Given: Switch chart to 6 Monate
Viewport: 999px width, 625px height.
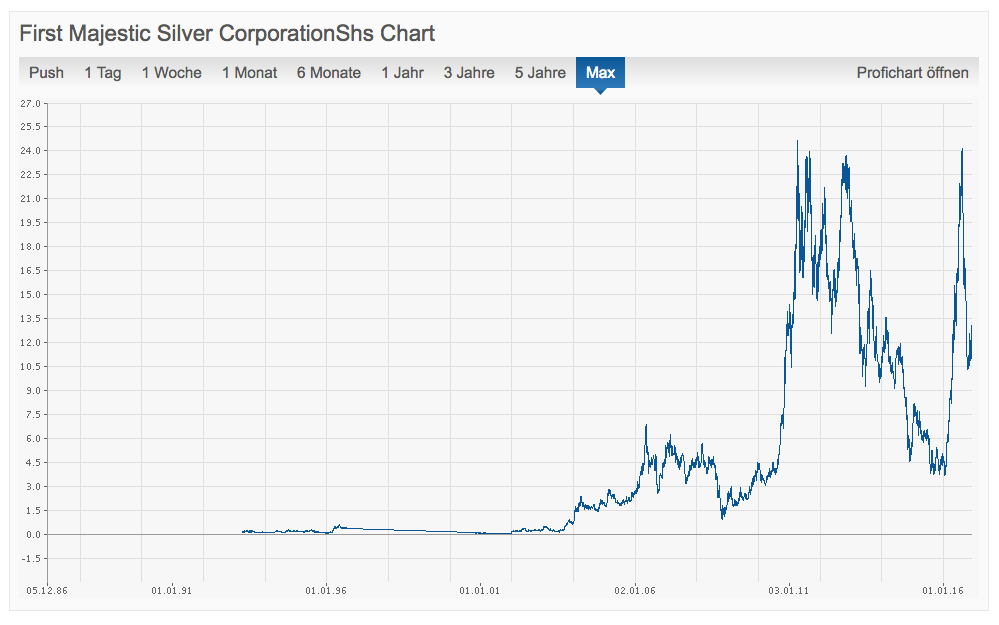Looking at the screenshot, I should (328, 73).
